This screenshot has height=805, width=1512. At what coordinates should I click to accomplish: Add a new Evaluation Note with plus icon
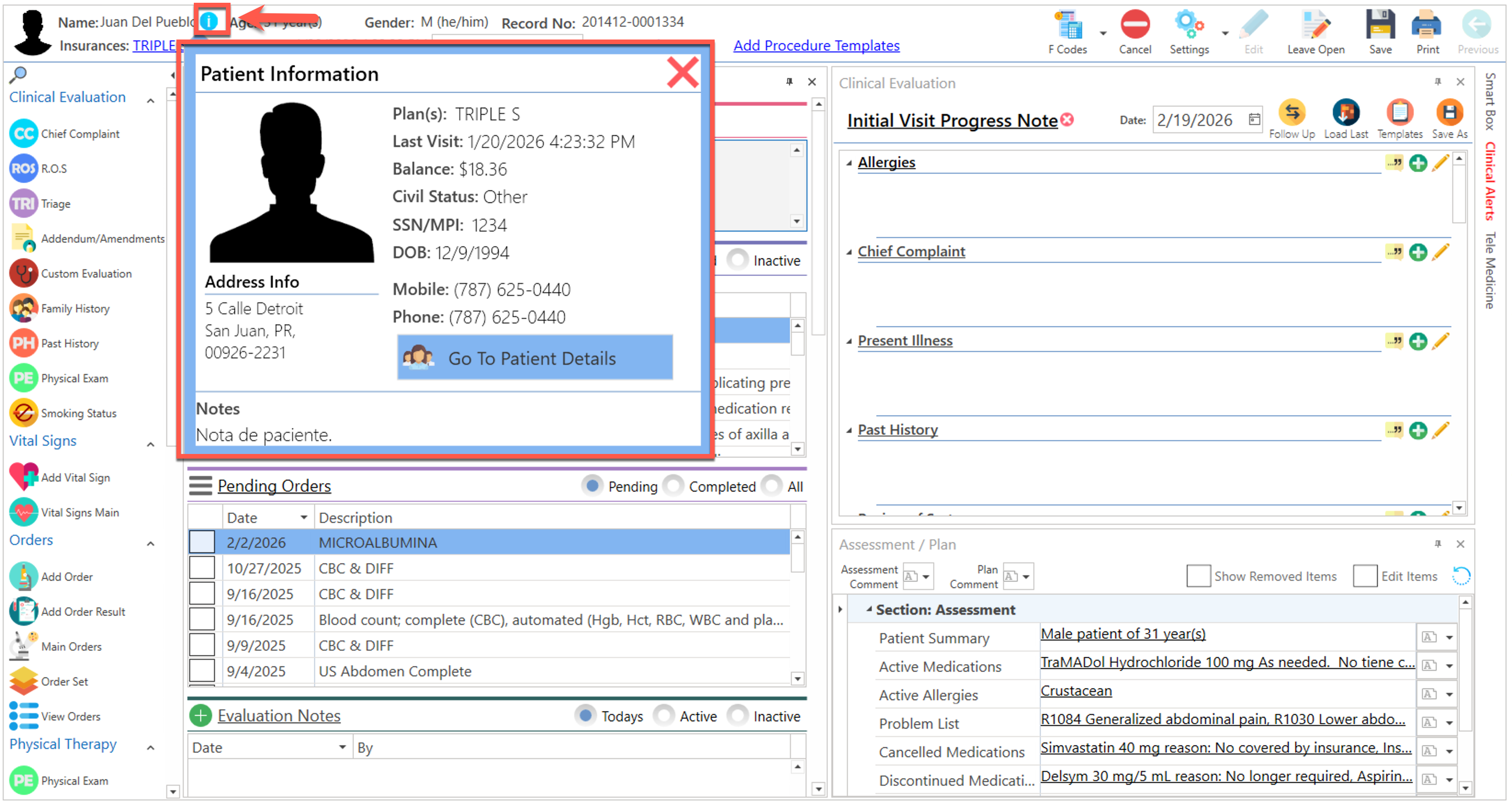(x=200, y=716)
